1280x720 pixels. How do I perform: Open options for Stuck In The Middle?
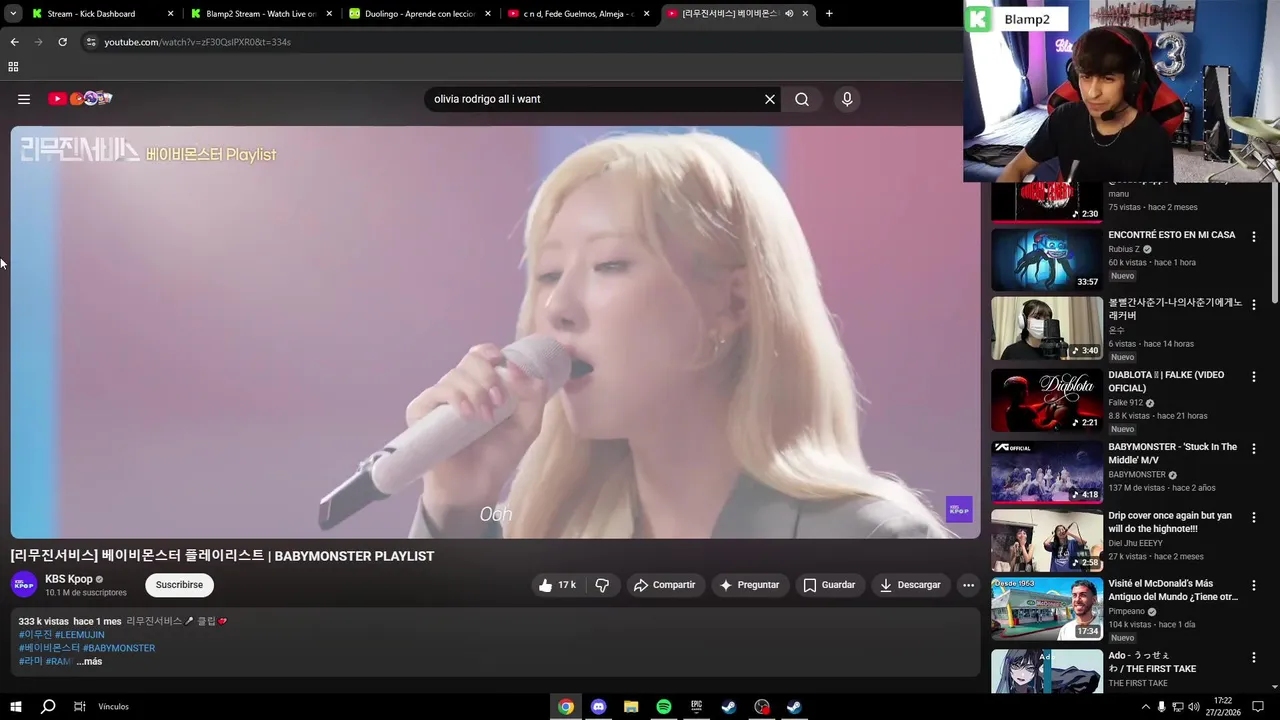tap(1253, 448)
